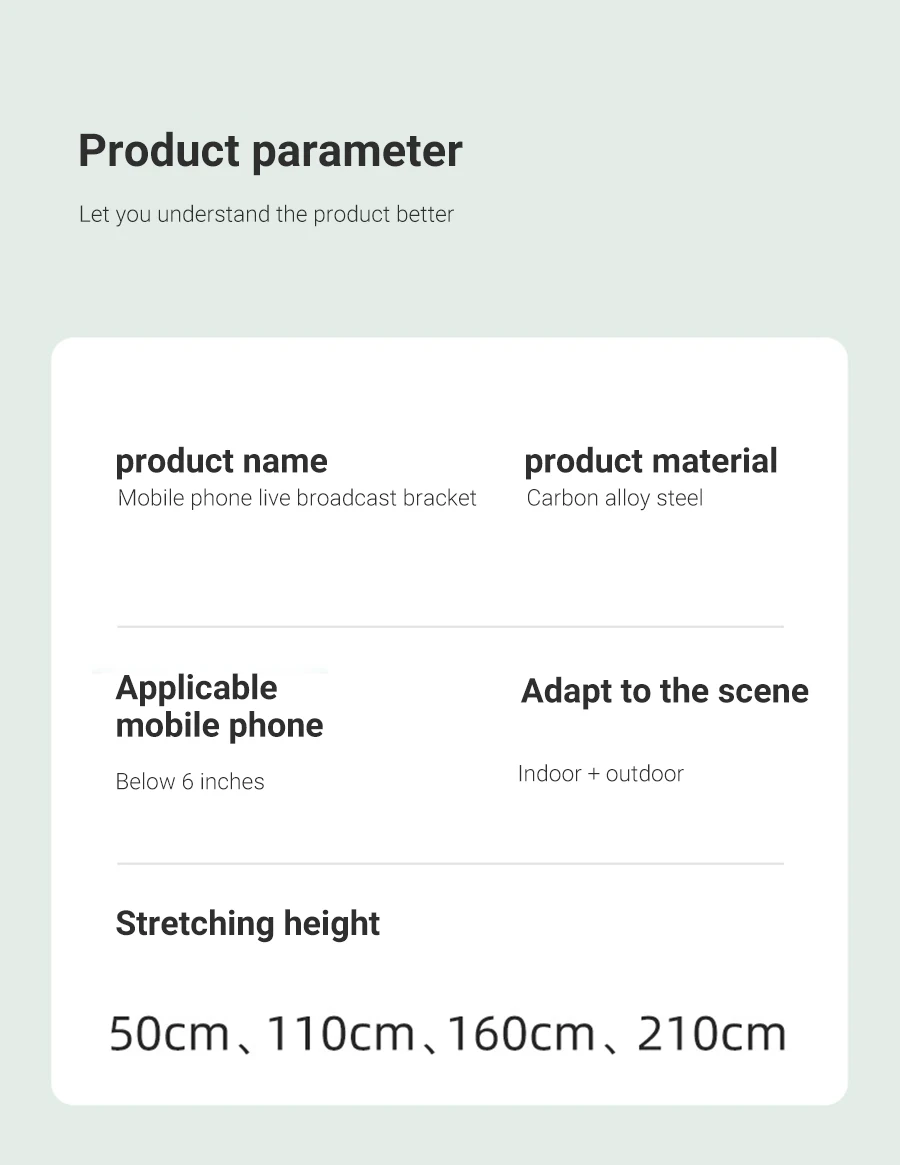
Task: Click the "product name" label
Action: point(221,461)
